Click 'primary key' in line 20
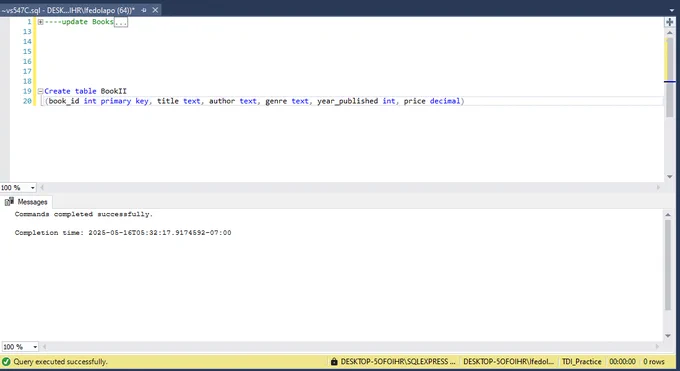The height and width of the screenshot is (371, 680). [x=124, y=101]
